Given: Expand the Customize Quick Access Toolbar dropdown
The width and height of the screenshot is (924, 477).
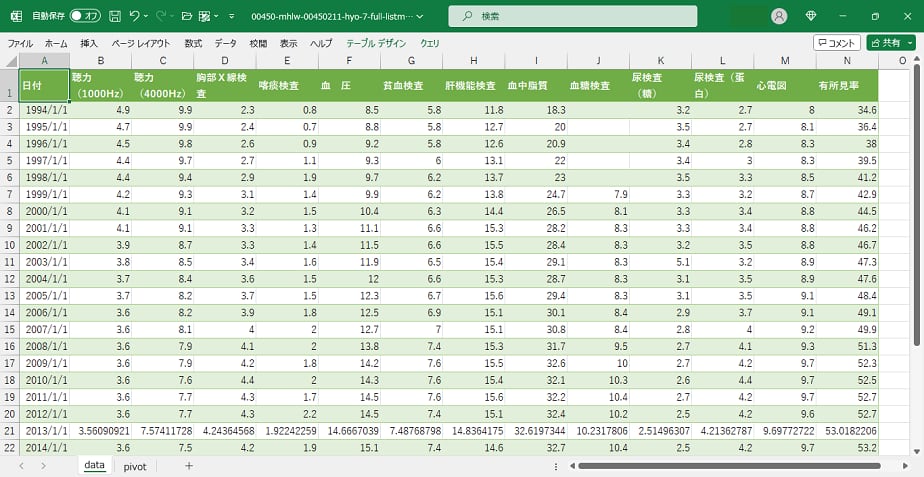Looking at the screenshot, I should coord(231,16).
